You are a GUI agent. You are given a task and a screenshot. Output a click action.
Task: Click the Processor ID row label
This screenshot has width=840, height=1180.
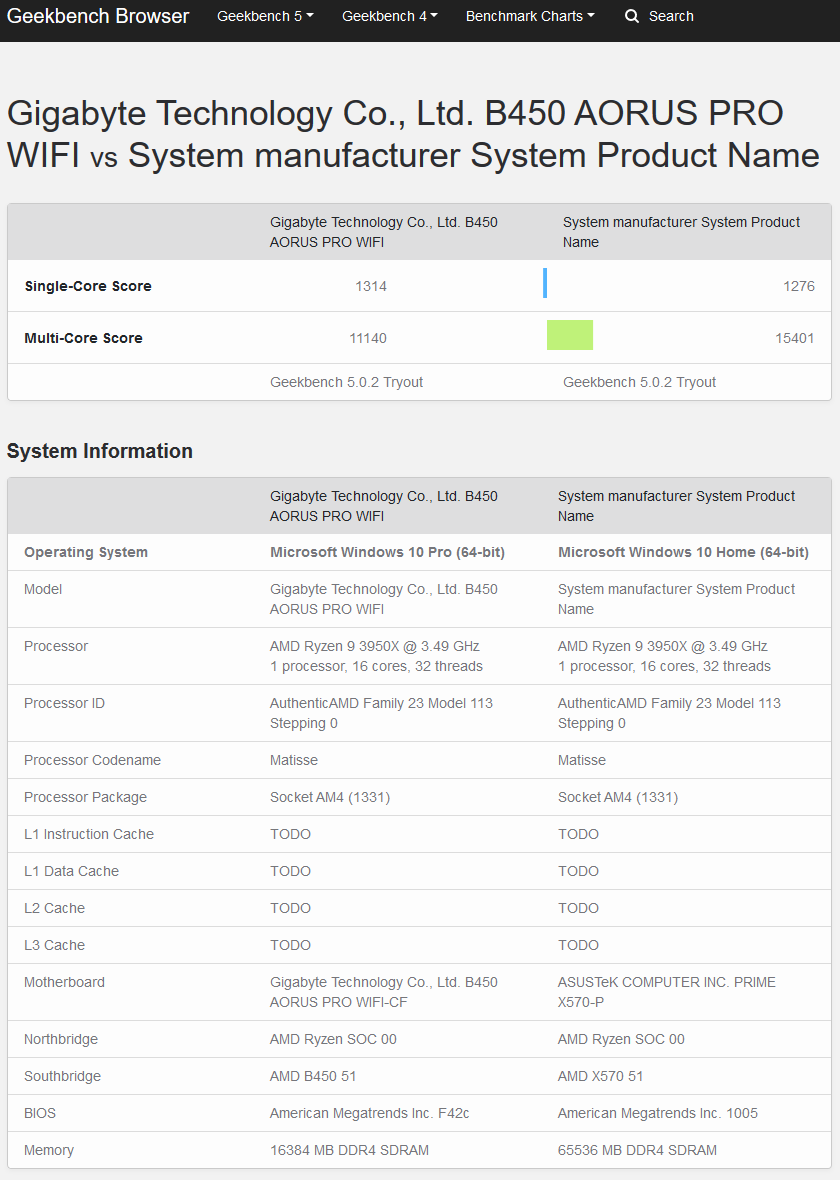[65, 703]
